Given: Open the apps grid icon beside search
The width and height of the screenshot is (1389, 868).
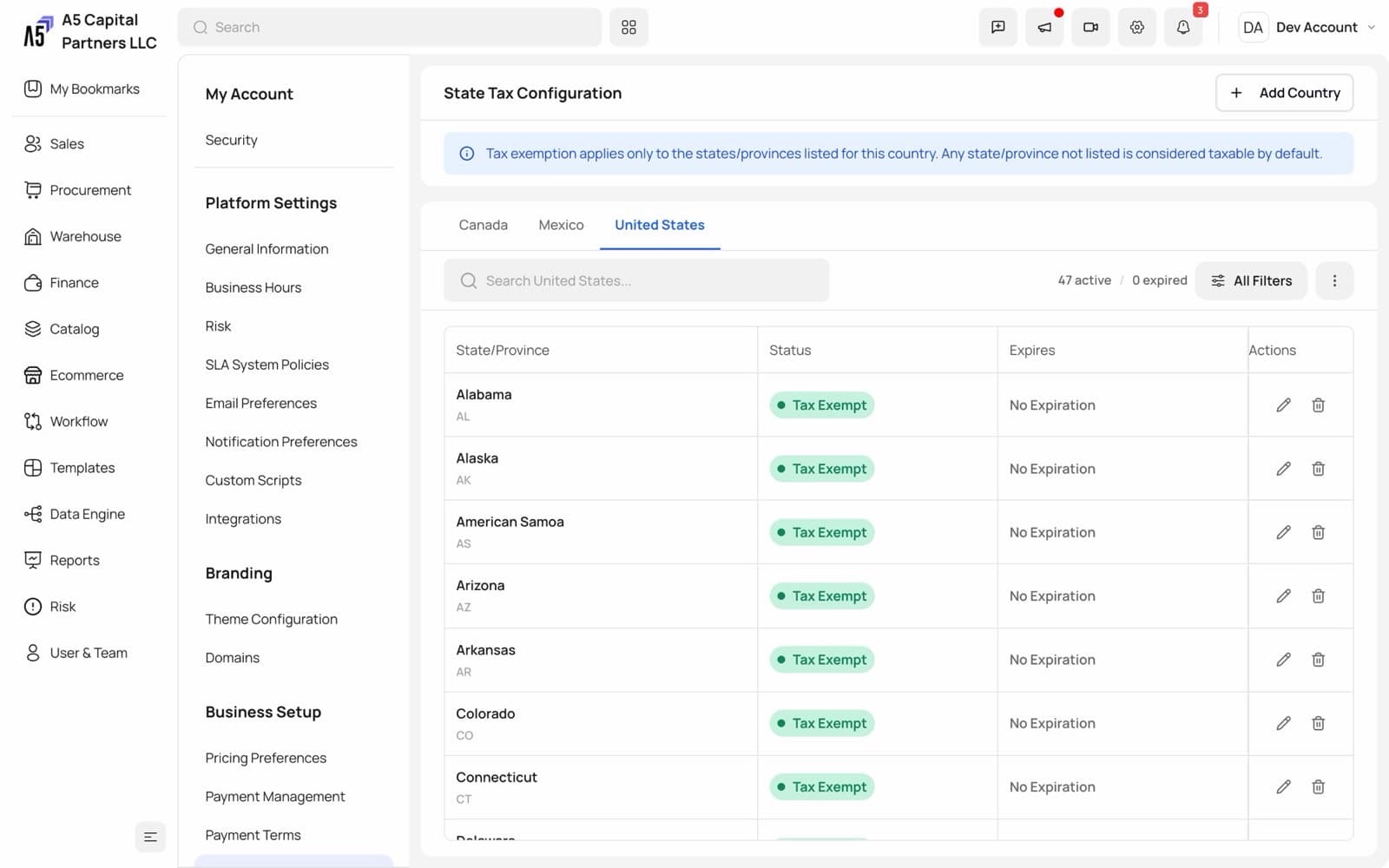Looking at the screenshot, I should coord(629,27).
